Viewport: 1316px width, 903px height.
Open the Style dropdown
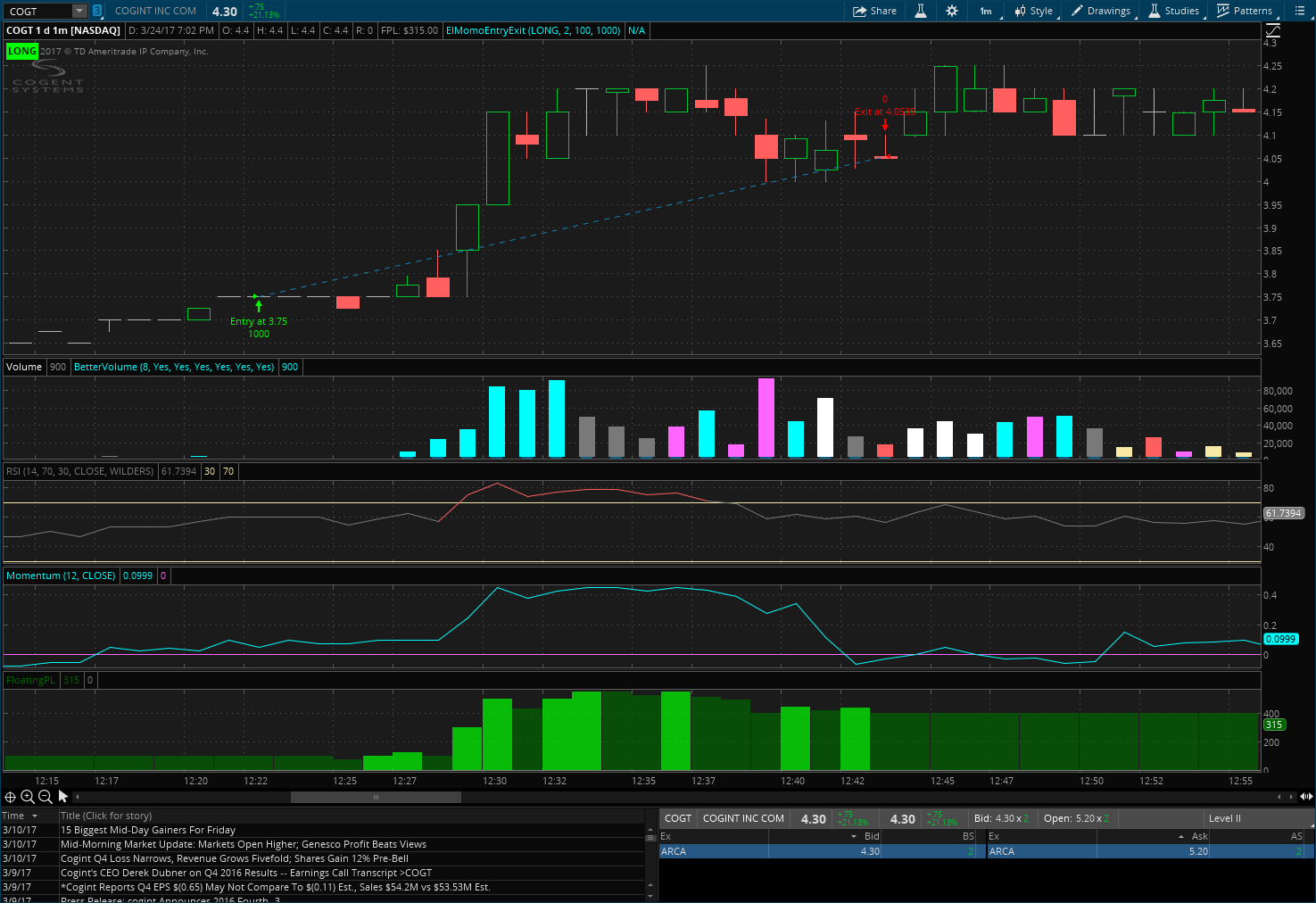point(1034,11)
